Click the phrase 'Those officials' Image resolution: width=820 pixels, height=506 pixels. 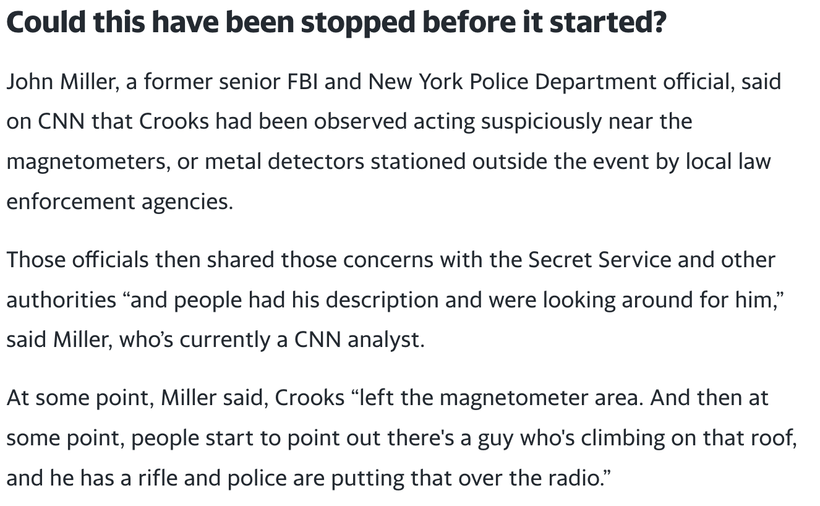[77, 260]
